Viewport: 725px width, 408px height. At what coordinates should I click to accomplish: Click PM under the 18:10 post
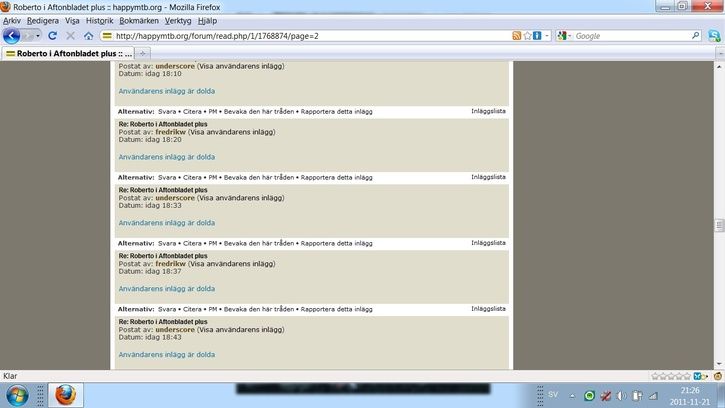click(x=213, y=111)
